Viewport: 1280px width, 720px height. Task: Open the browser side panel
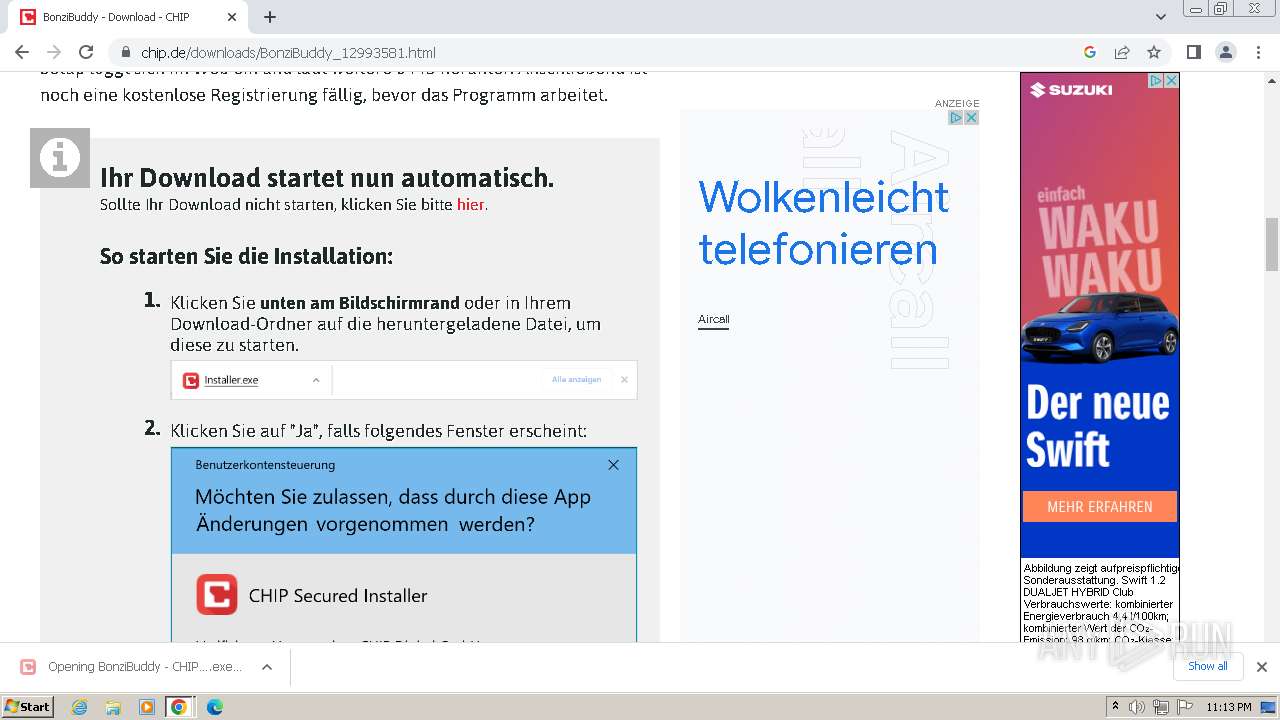click(1194, 52)
